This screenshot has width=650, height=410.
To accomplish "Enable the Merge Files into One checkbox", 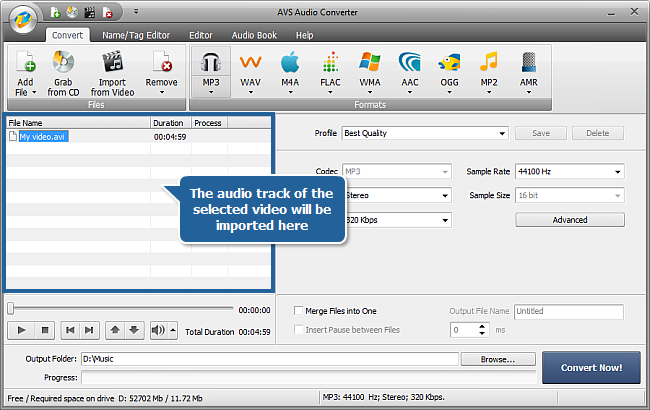I will click(298, 311).
